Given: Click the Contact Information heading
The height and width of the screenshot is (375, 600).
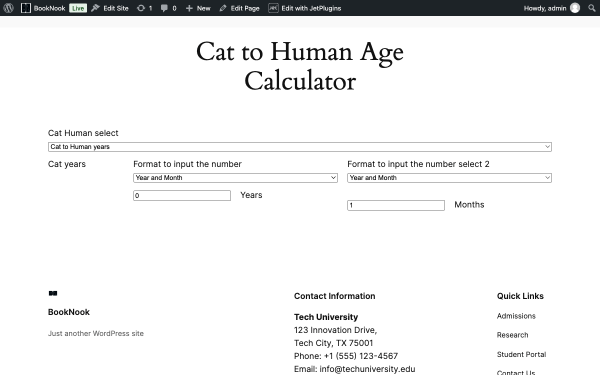Looking at the screenshot, I should pyautogui.click(x=334, y=296).
